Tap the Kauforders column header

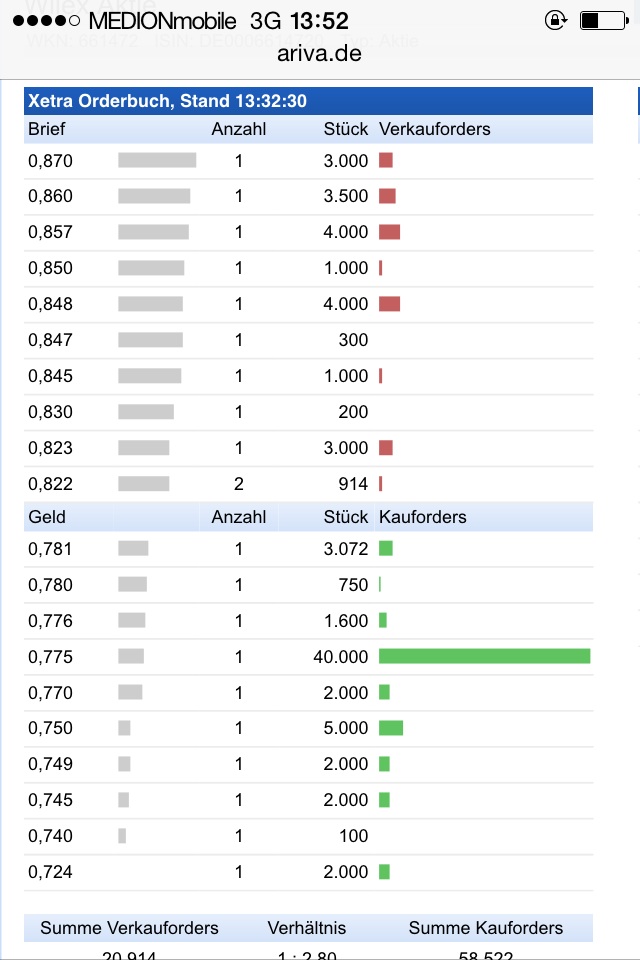point(423,517)
